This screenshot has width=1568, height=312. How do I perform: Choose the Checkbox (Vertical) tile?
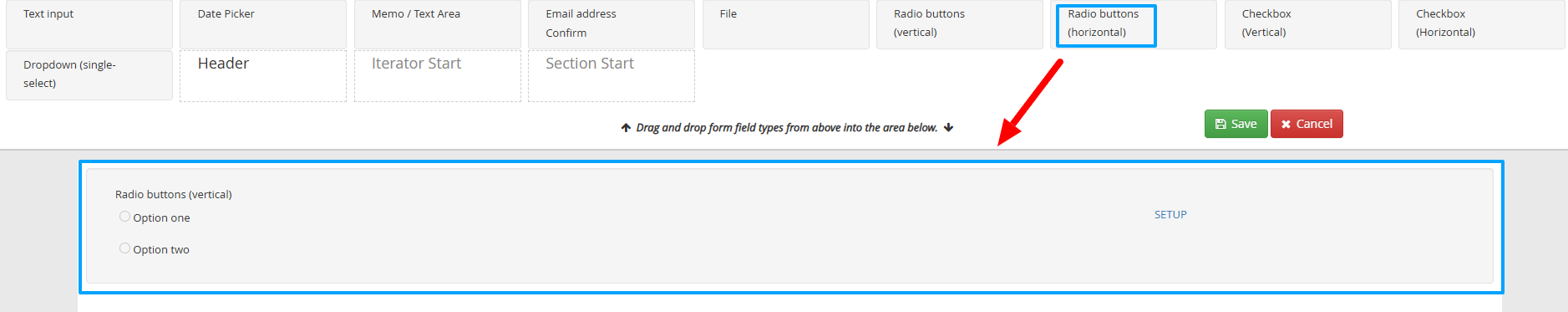click(x=1308, y=24)
